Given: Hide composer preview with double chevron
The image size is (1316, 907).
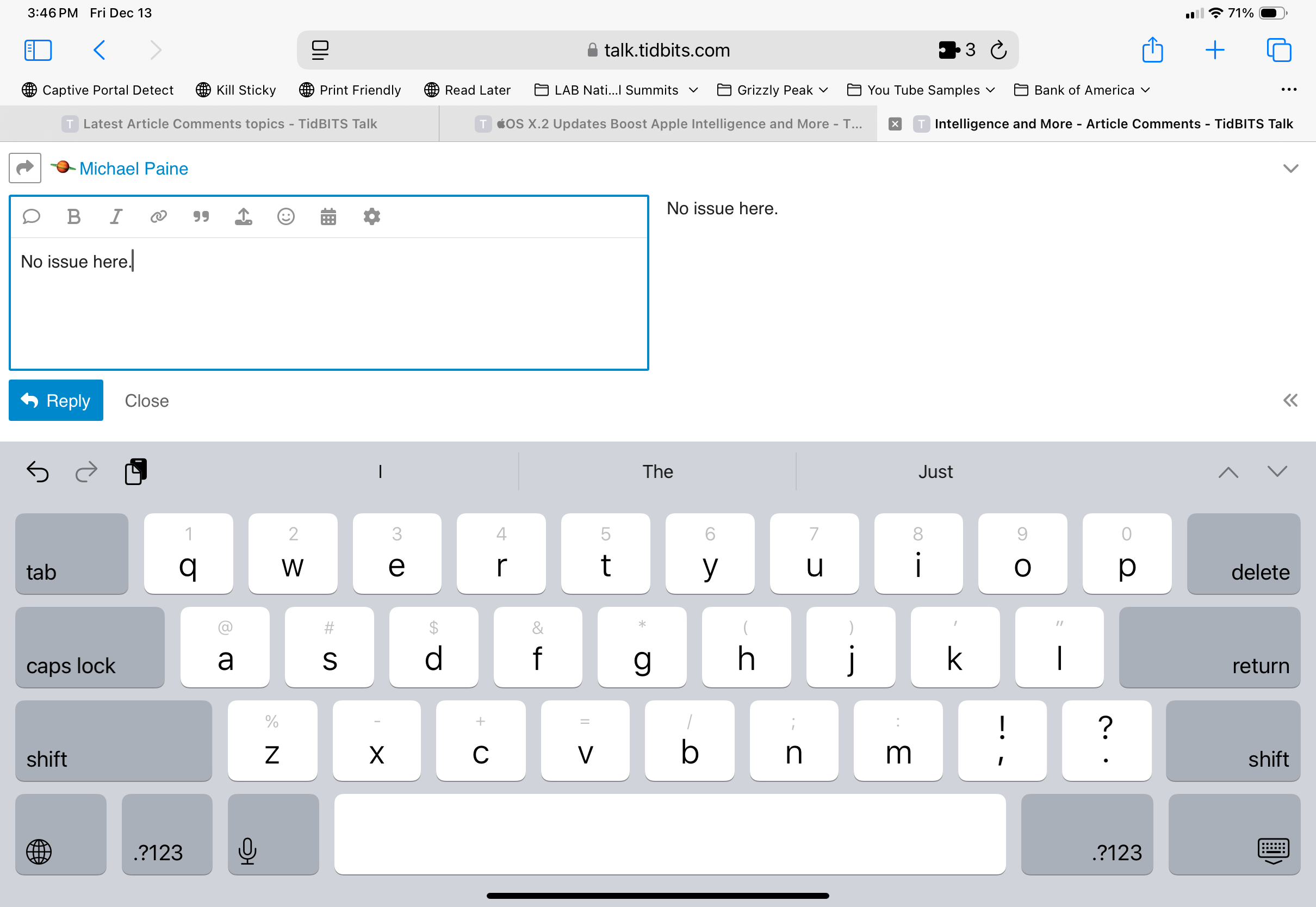Looking at the screenshot, I should (x=1290, y=401).
